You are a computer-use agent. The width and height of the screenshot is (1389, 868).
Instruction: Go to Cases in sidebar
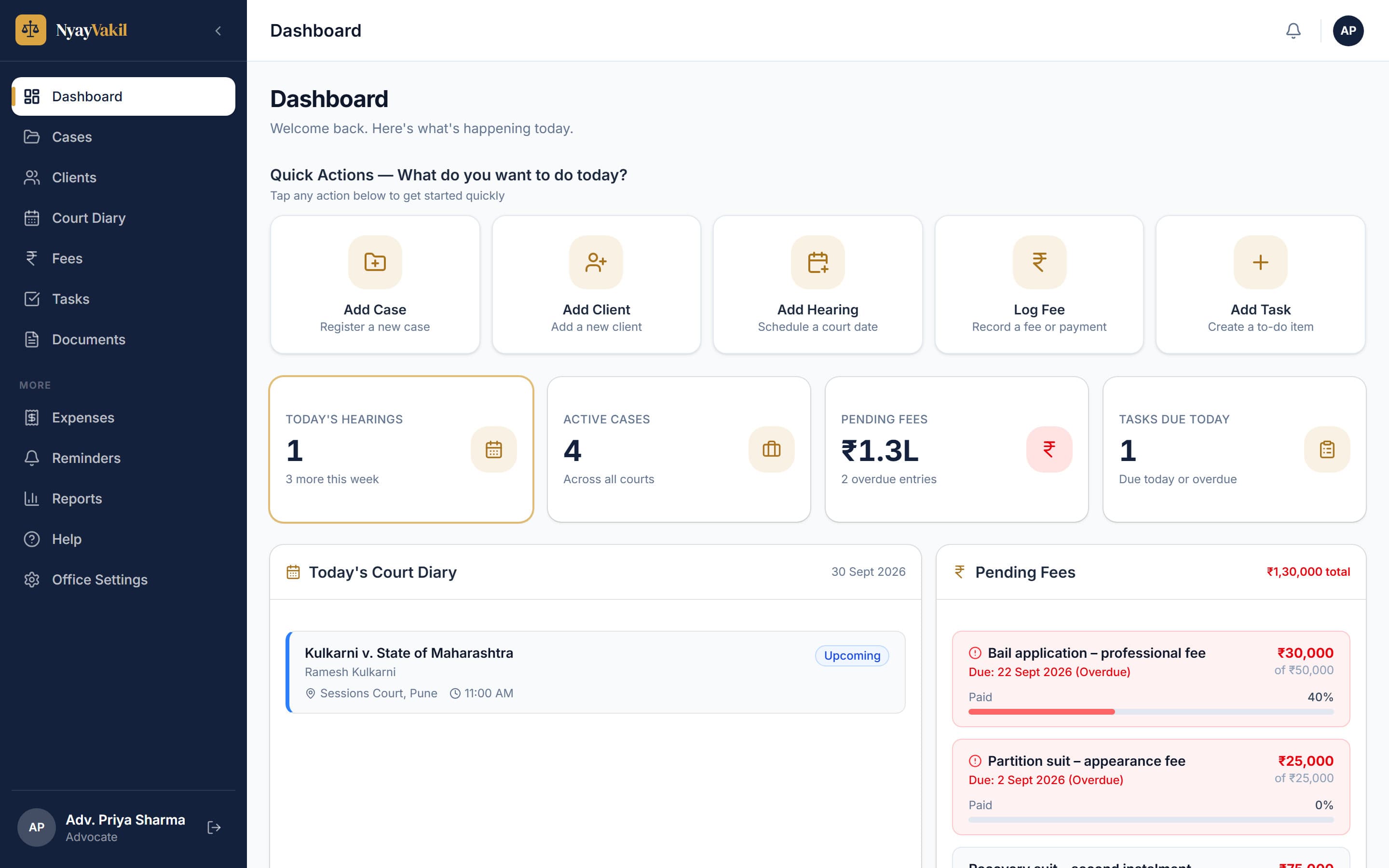[x=123, y=137]
